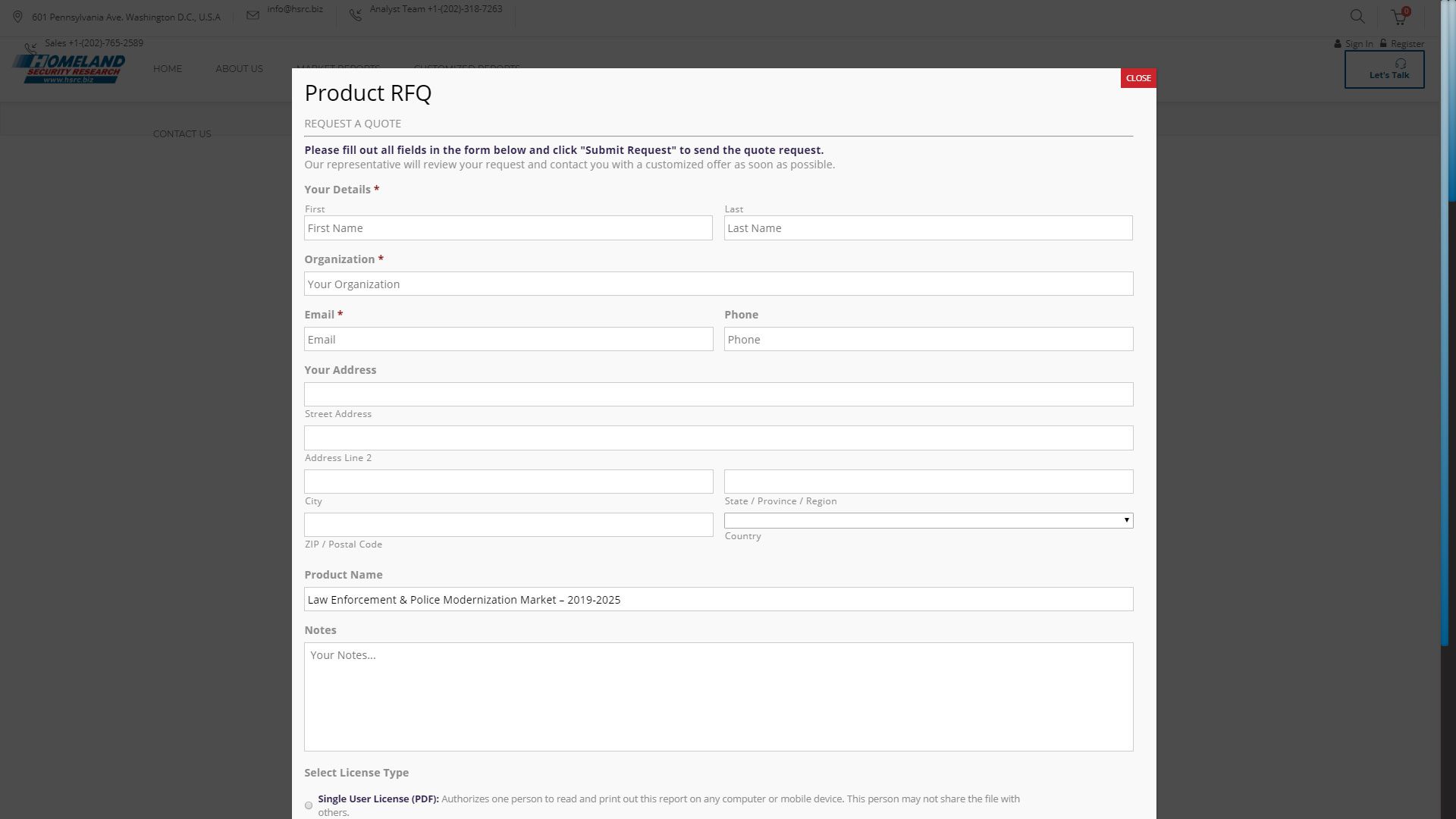Click the Register lock icon
The height and width of the screenshot is (819, 1456).
point(1383,43)
